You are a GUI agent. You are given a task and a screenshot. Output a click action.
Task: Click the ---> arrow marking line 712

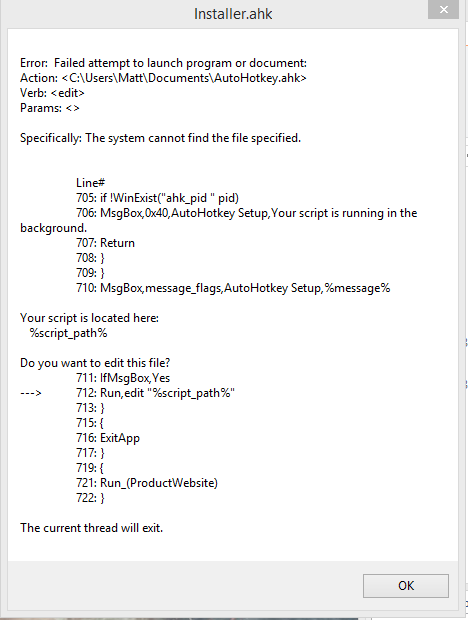31,393
